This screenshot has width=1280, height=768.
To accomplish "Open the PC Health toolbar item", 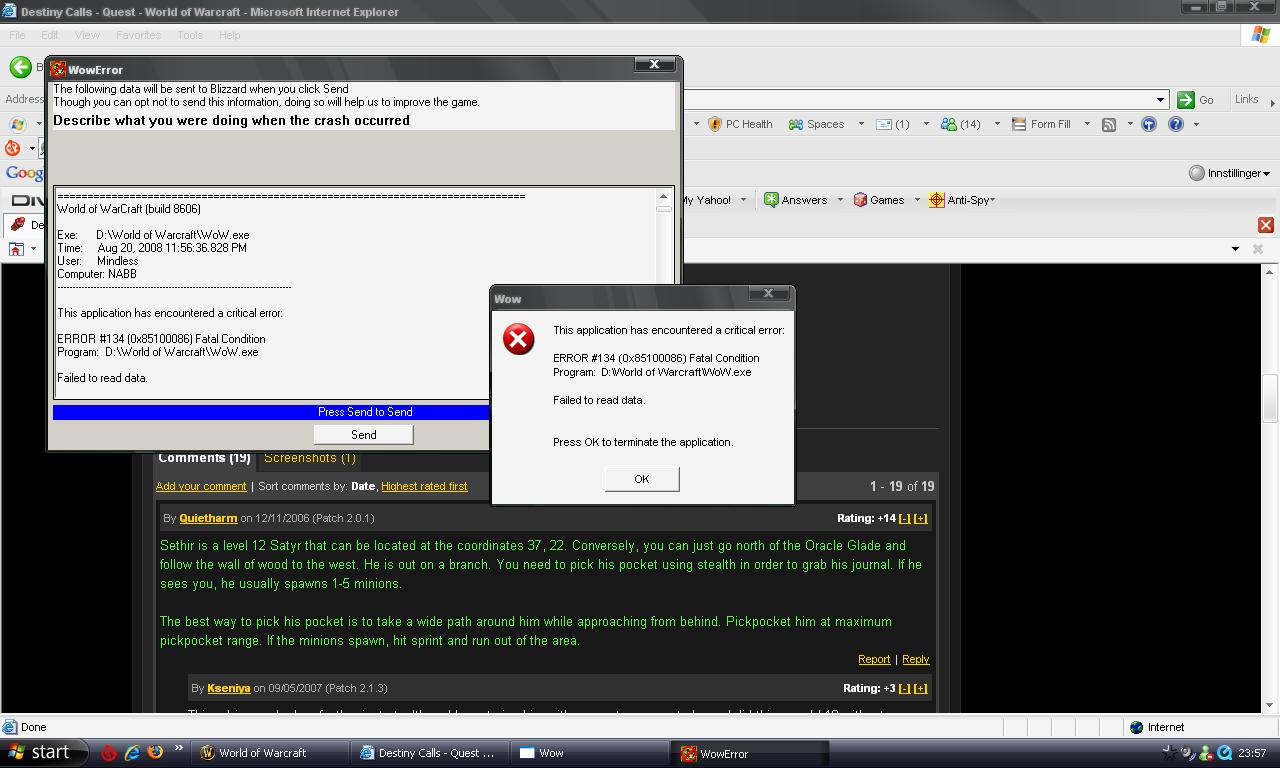I will [x=740, y=124].
